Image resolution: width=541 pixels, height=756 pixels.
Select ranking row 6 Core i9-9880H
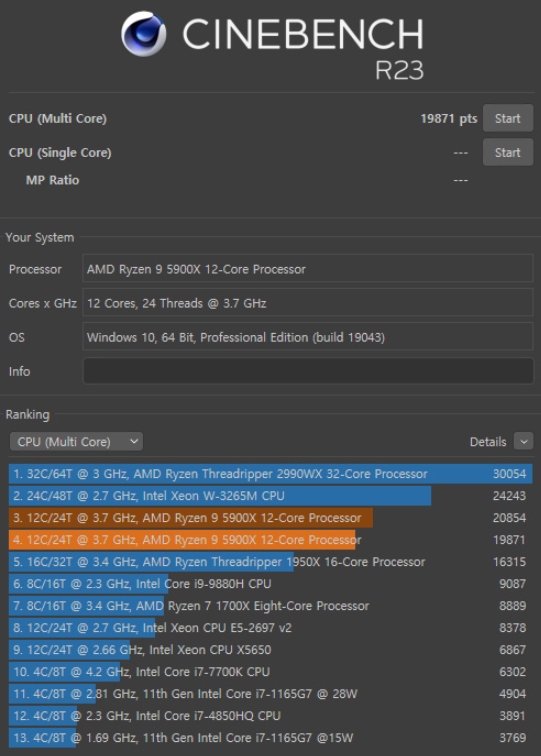(270, 584)
